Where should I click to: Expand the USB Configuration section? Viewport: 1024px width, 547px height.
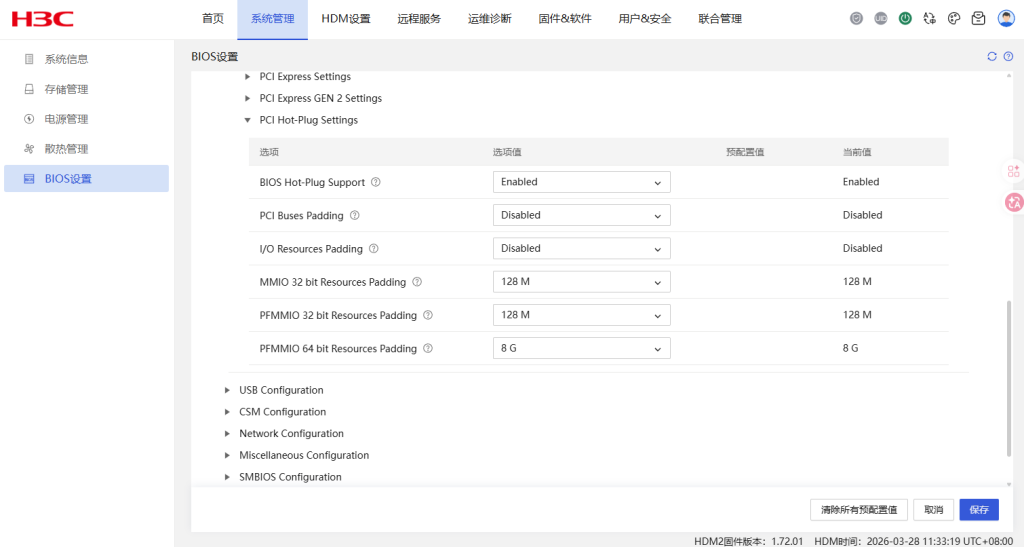(x=228, y=390)
